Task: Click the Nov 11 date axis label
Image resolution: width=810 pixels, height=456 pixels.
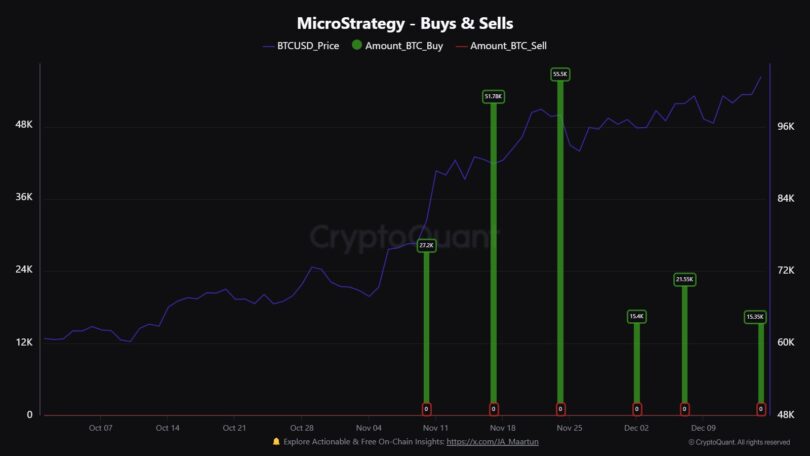Action: point(435,428)
